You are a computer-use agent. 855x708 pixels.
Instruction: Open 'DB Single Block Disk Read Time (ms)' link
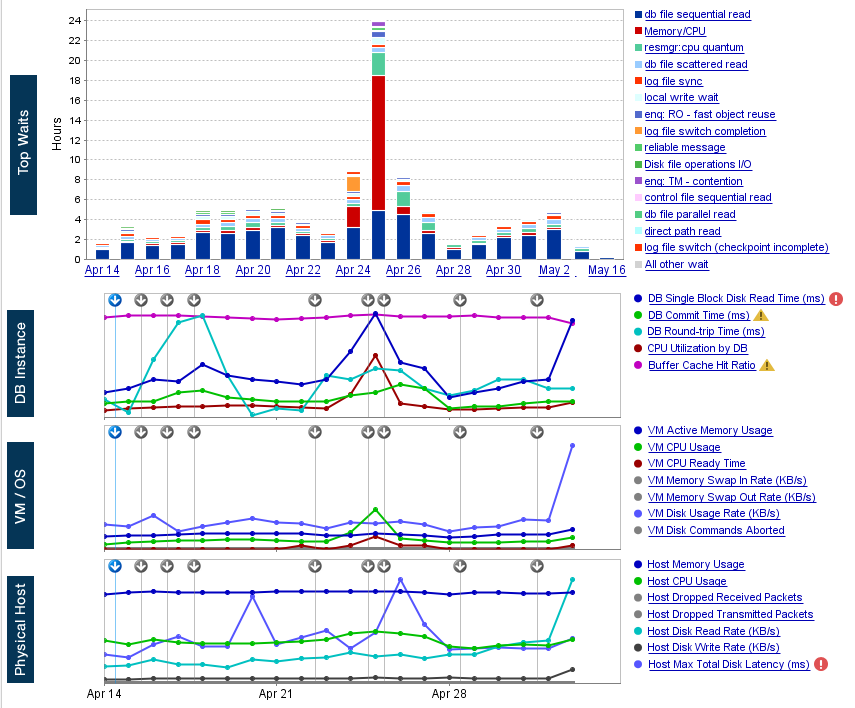pos(736,298)
